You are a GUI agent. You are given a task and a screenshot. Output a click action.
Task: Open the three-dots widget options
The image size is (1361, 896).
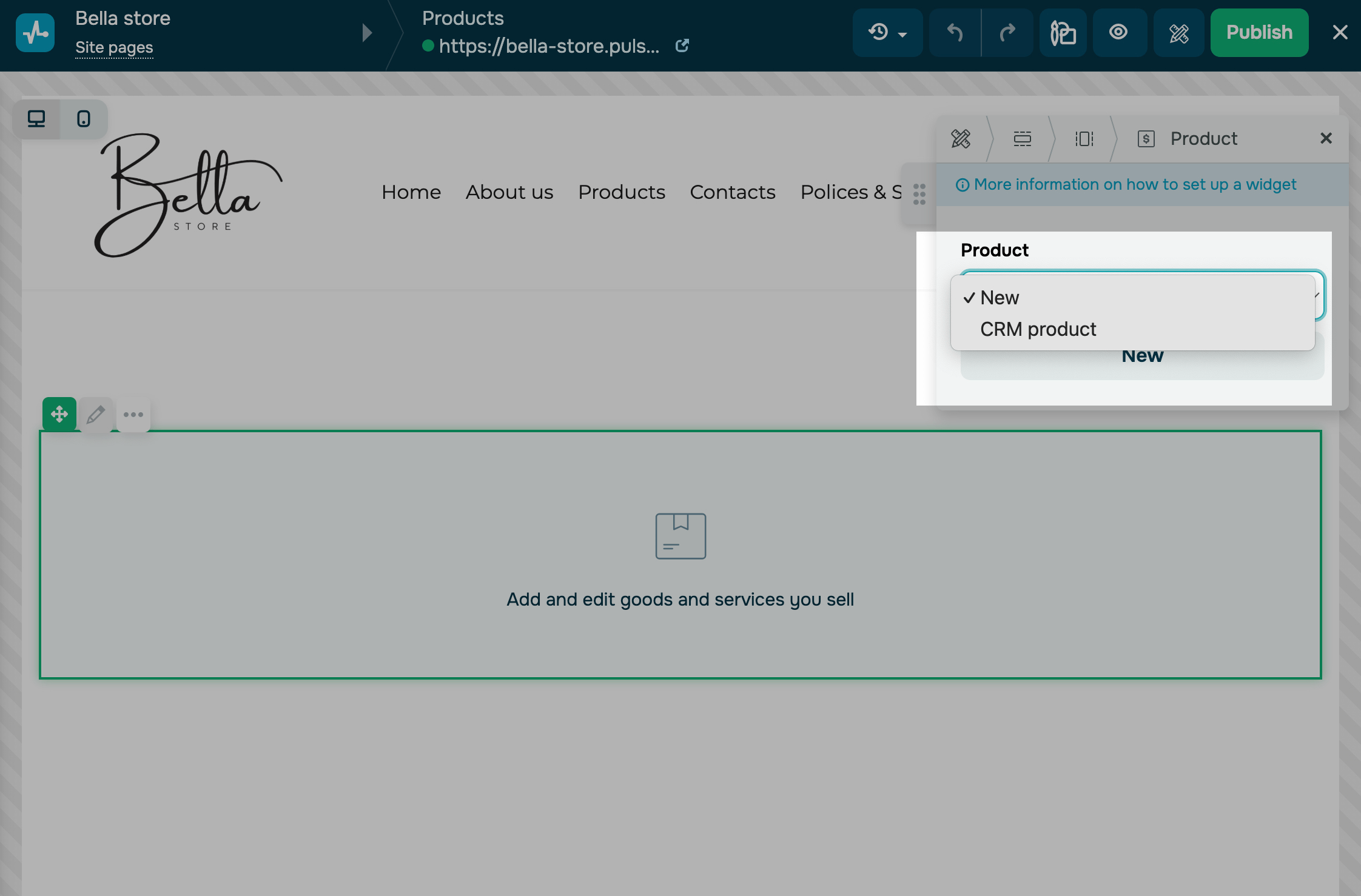133,415
